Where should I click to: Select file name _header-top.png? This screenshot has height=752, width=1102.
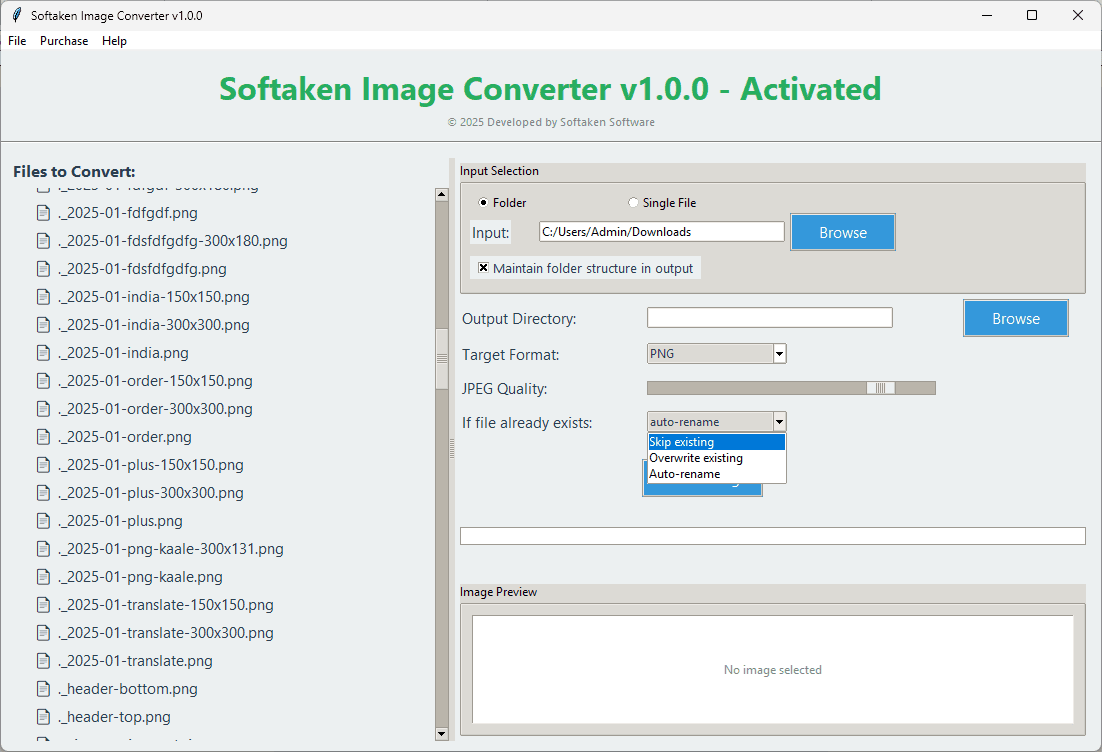click(x=115, y=717)
